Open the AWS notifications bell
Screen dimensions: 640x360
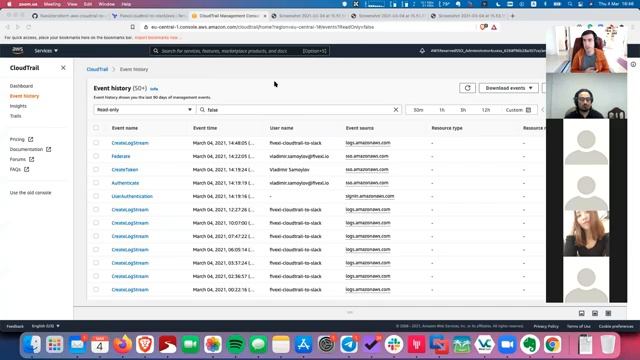[x=422, y=51]
